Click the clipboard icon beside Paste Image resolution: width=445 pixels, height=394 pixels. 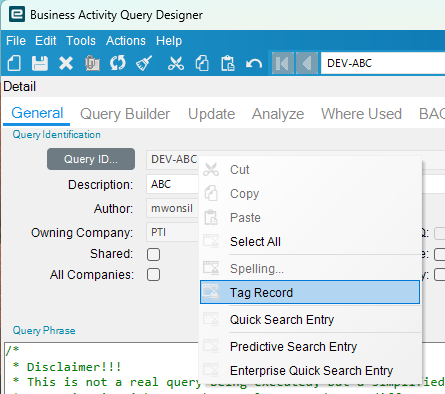tap(211, 217)
